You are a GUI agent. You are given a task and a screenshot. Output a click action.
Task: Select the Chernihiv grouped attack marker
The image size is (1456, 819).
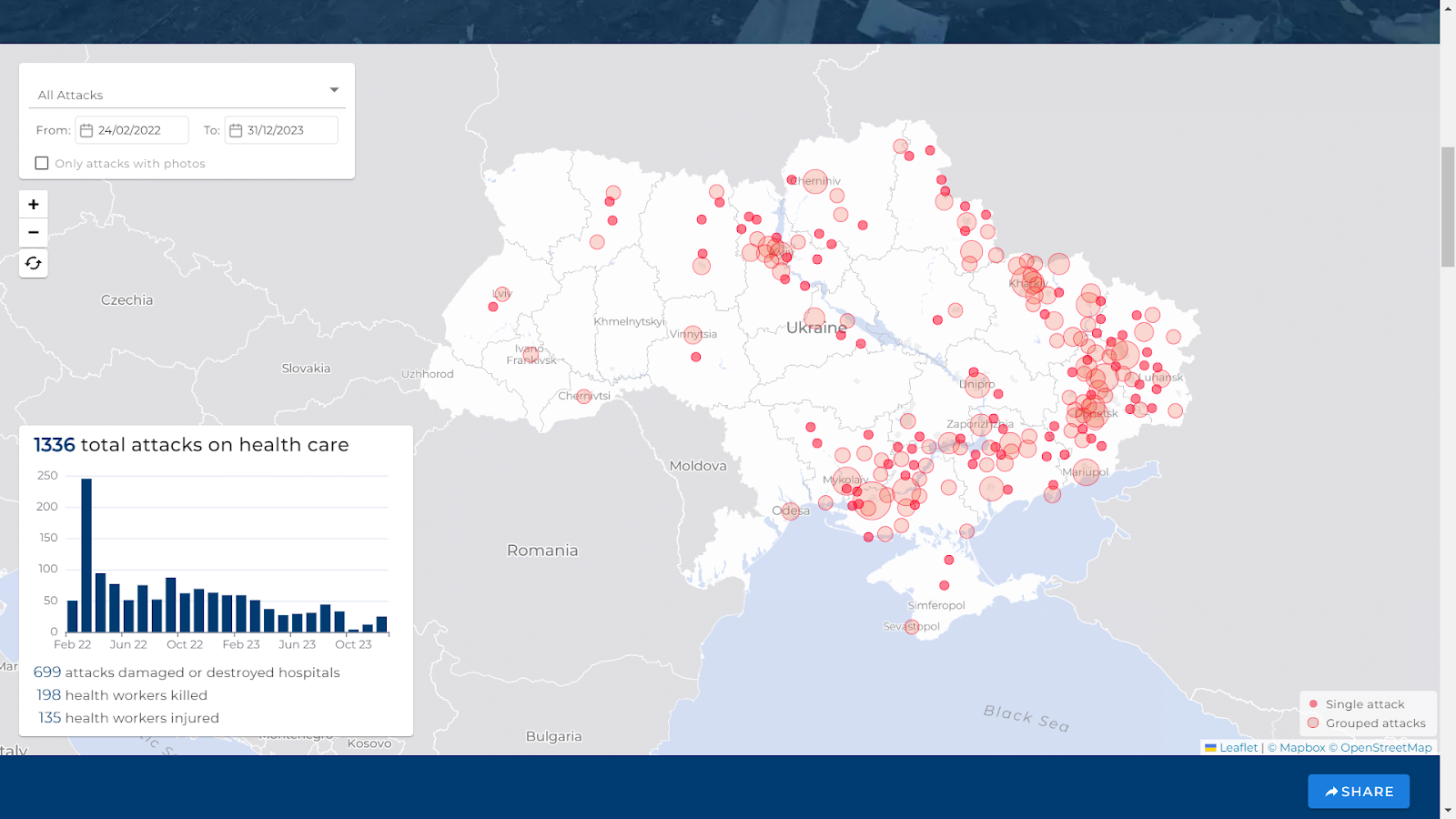click(x=815, y=182)
